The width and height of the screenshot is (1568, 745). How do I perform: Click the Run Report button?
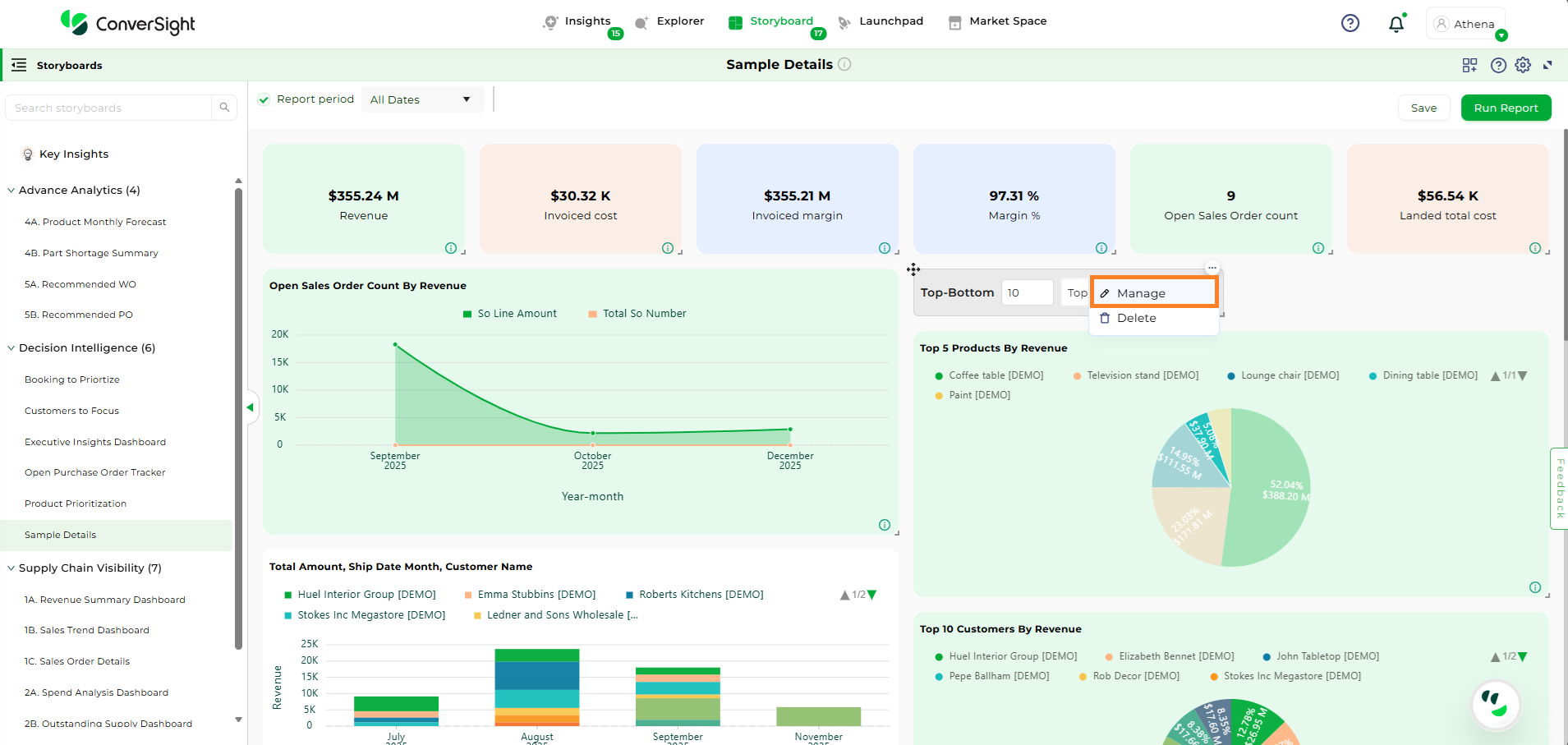pos(1505,108)
